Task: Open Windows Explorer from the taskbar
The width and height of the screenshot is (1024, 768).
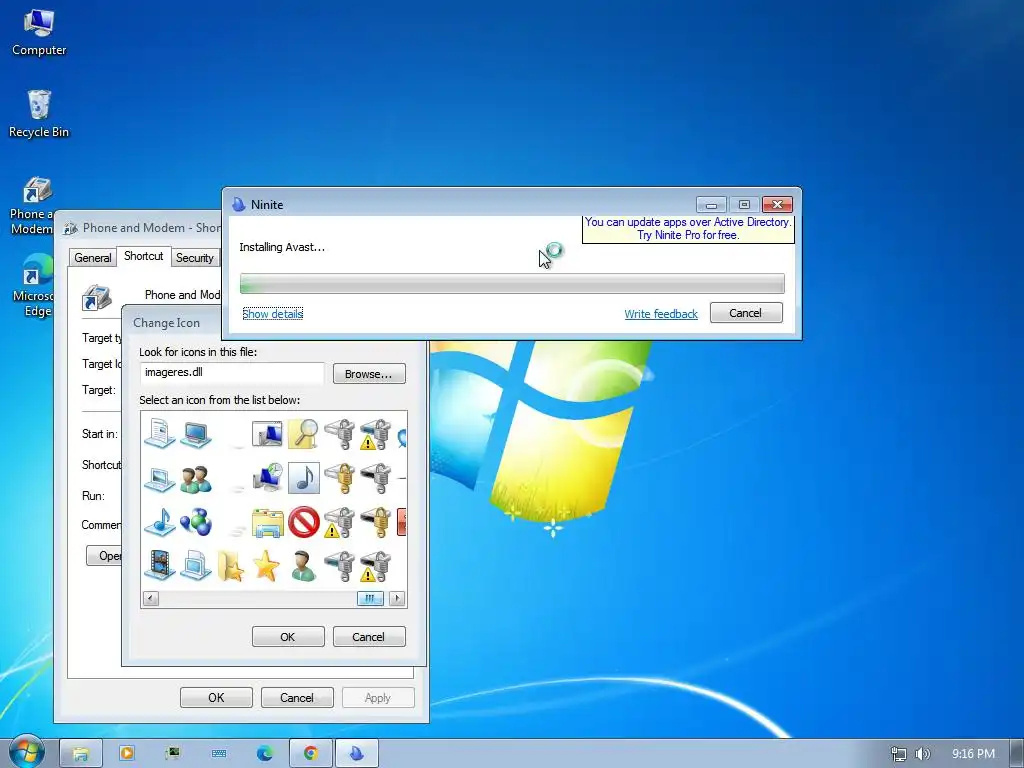Action: click(x=81, y=754)
